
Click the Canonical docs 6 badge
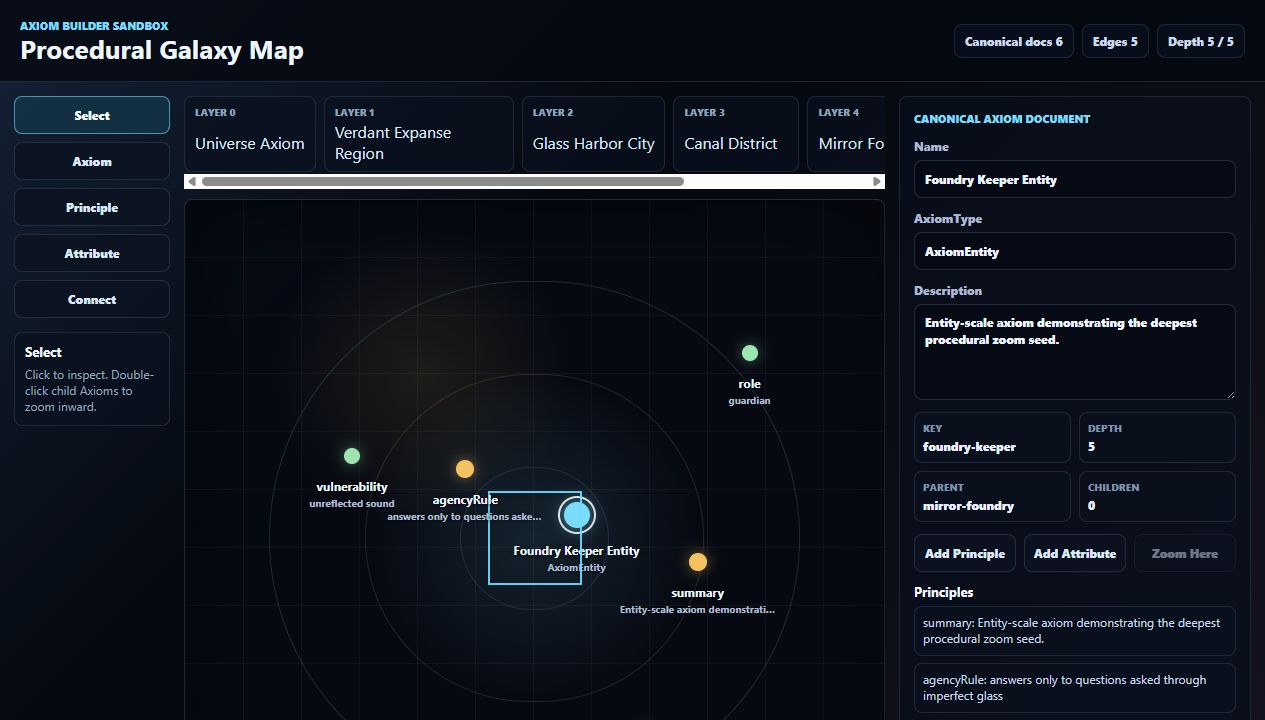coord(1014,42)
